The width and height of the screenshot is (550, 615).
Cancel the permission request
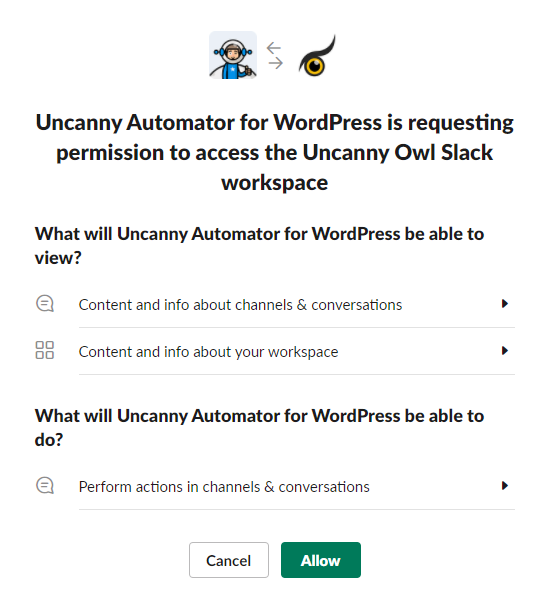[229, 560]
